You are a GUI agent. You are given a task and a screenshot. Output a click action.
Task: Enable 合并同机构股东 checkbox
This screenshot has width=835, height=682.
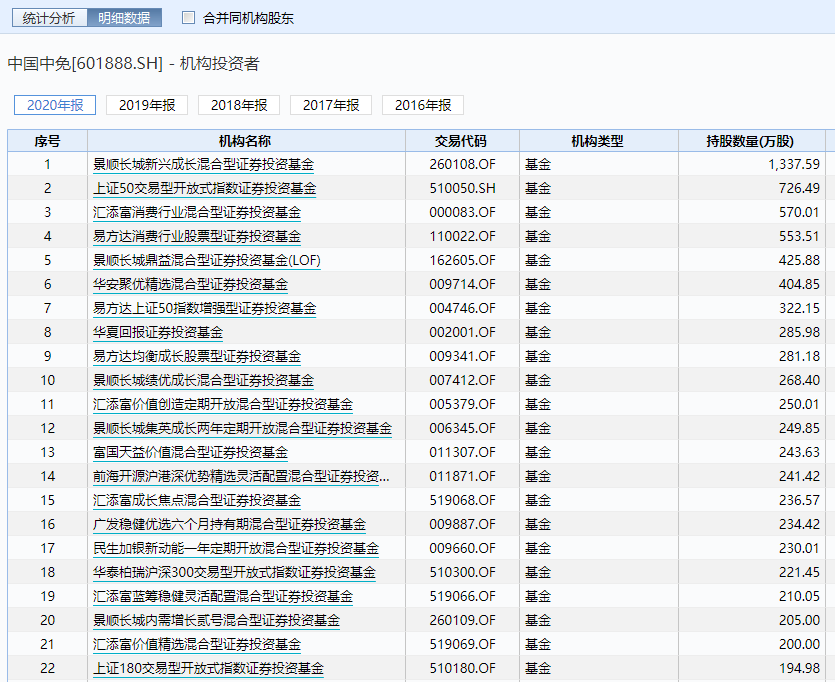click(189, 18)
